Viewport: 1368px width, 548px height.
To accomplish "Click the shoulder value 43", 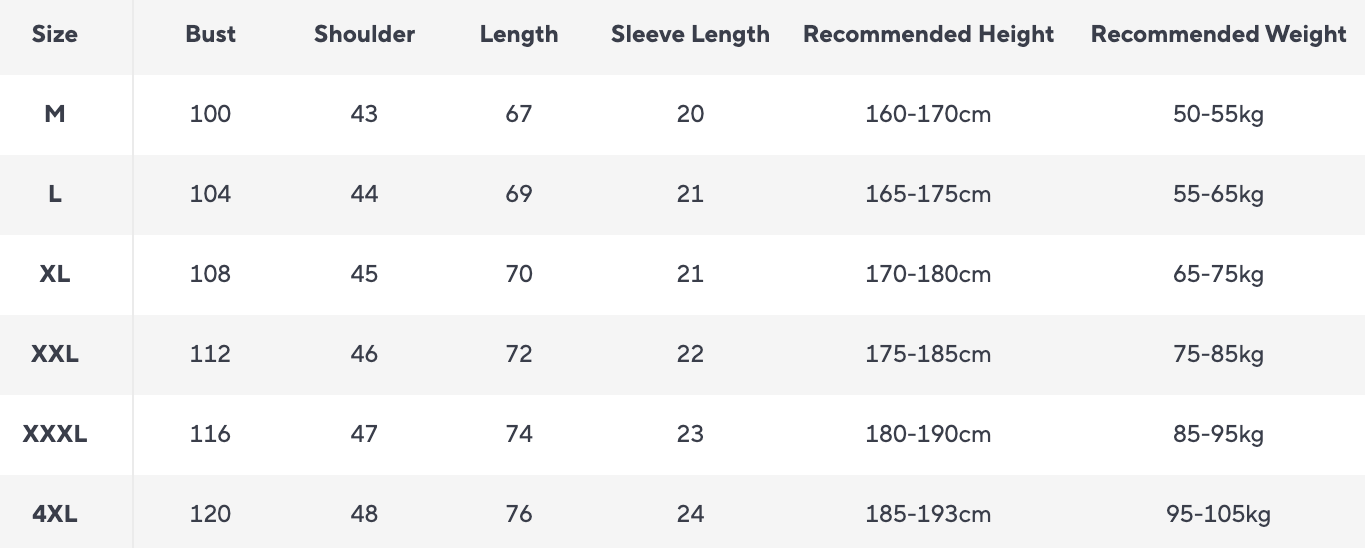I will pos(364,114).
